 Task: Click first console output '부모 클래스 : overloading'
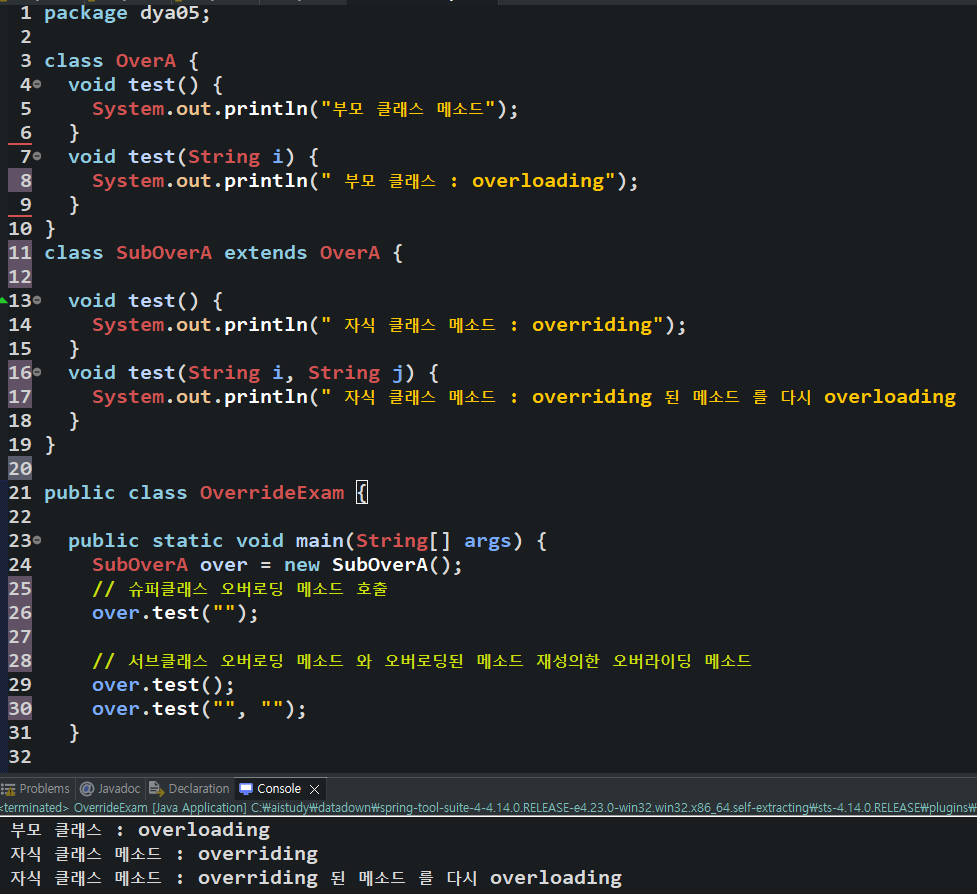(x=140, y=830)
